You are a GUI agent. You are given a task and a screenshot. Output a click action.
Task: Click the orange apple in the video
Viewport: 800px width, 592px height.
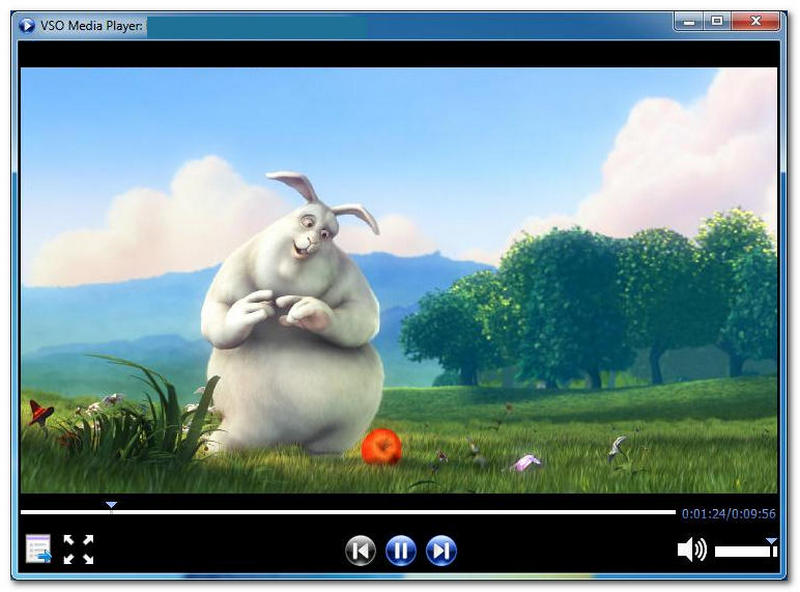[381, 447]
